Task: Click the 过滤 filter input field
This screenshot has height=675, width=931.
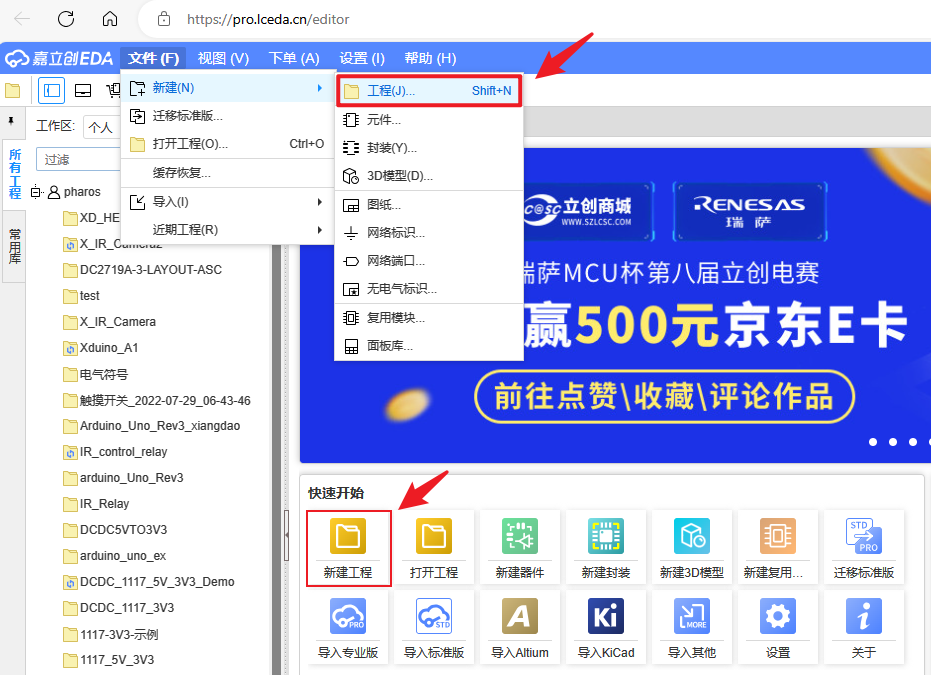Action: 78,160
